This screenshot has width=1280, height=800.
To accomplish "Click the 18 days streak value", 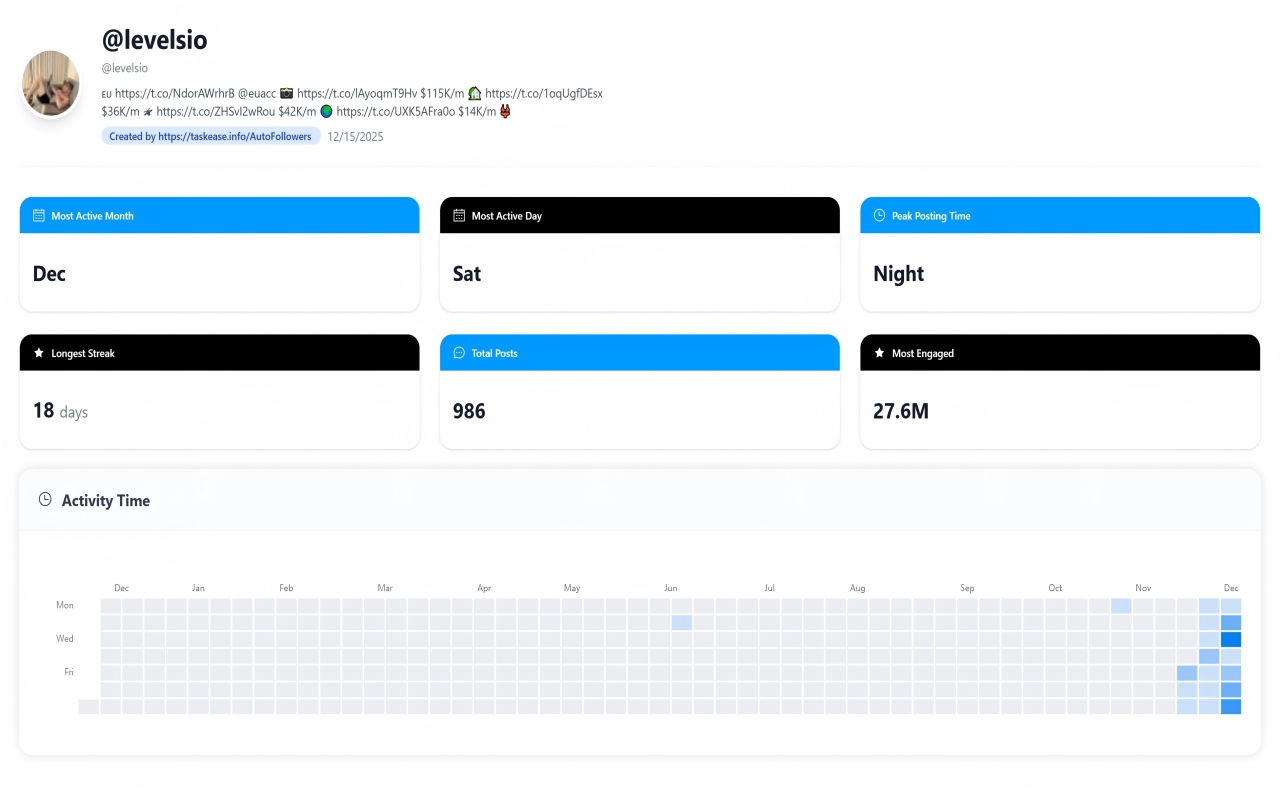I will 60,411.
